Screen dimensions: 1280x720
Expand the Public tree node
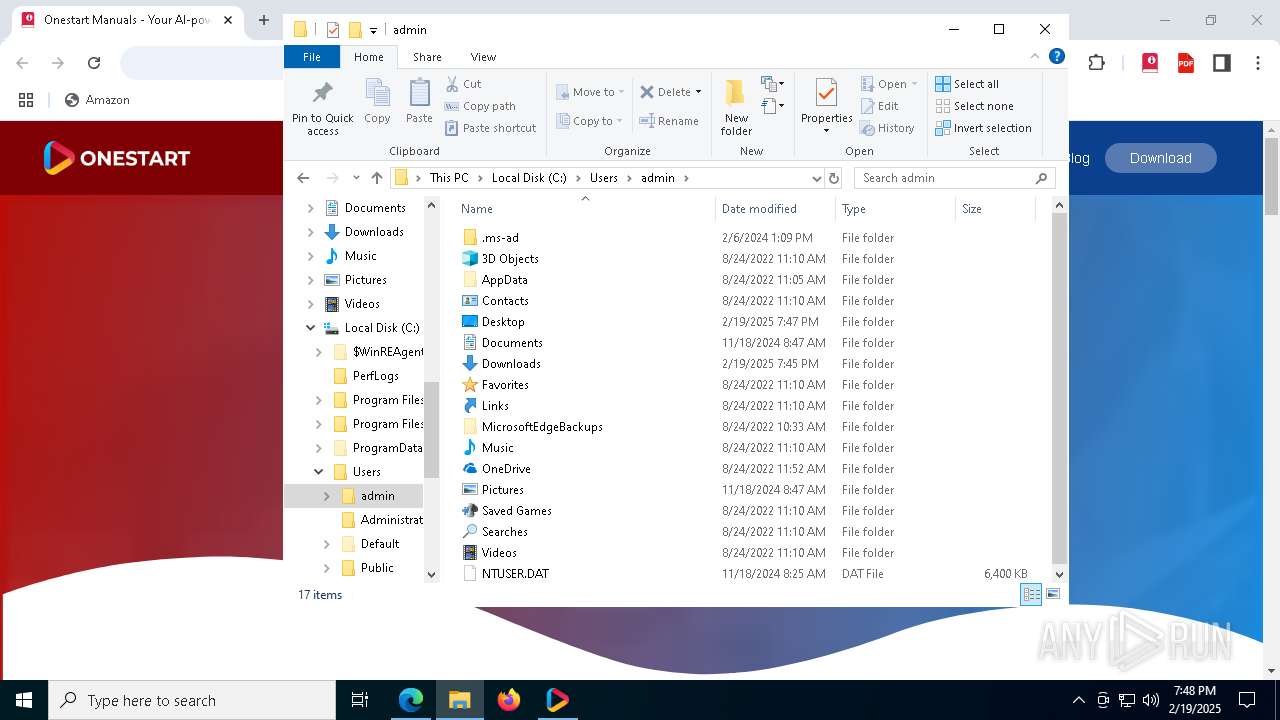coord(326,568)
